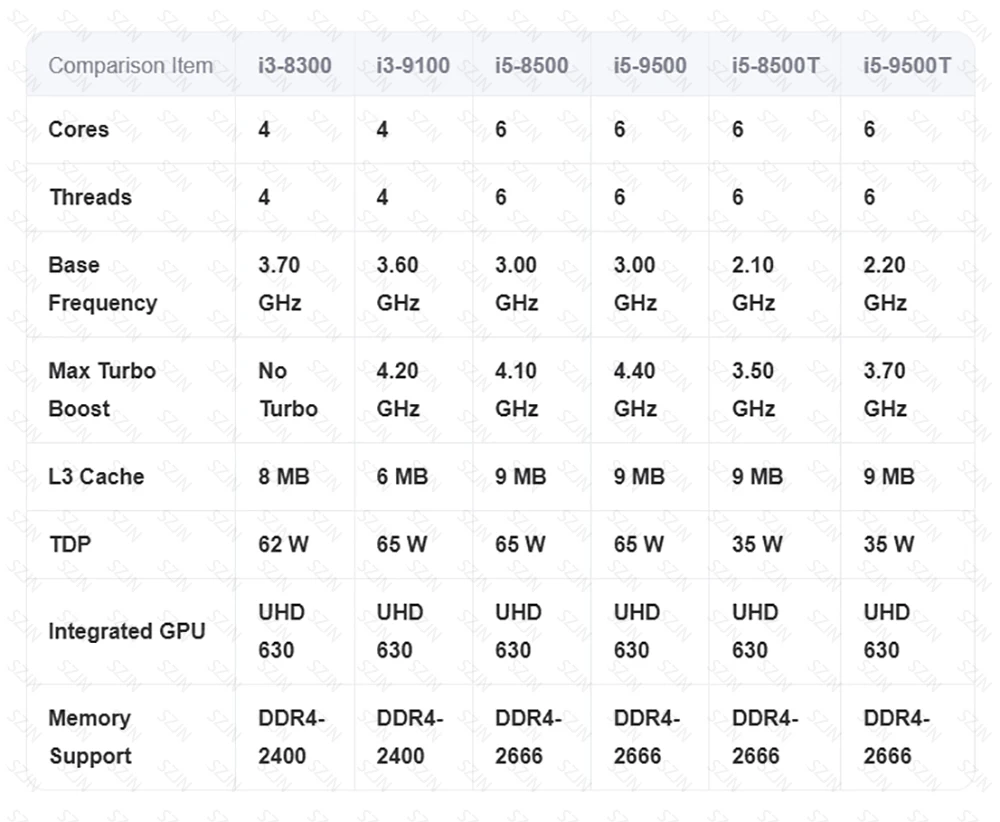Viewport: 1000px width, 822px height.
Task: Click the 3.60 GHz base frequency cell
Action: pyautogui.click(x=398, y=284)
